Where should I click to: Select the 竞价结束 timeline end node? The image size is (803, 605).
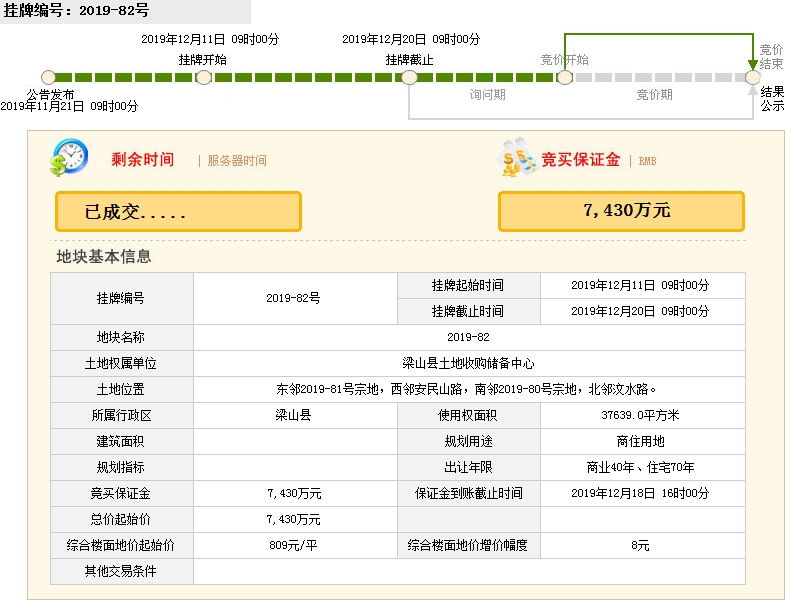pos(753,77)
